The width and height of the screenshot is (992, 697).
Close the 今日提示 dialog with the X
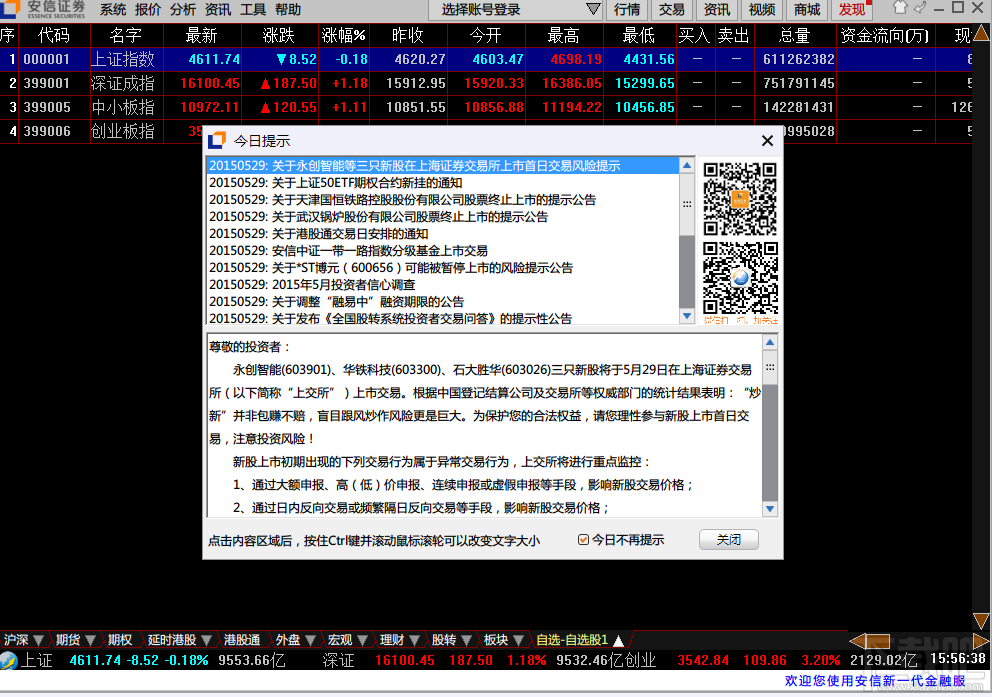tap(767, 140)
